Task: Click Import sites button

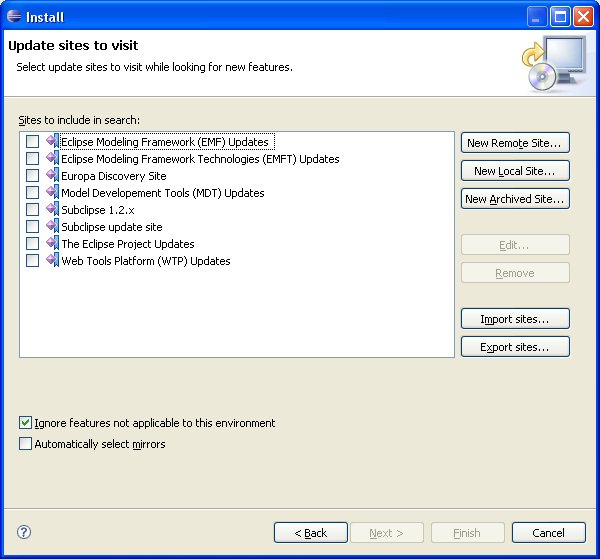Action: tap(515, 319)
